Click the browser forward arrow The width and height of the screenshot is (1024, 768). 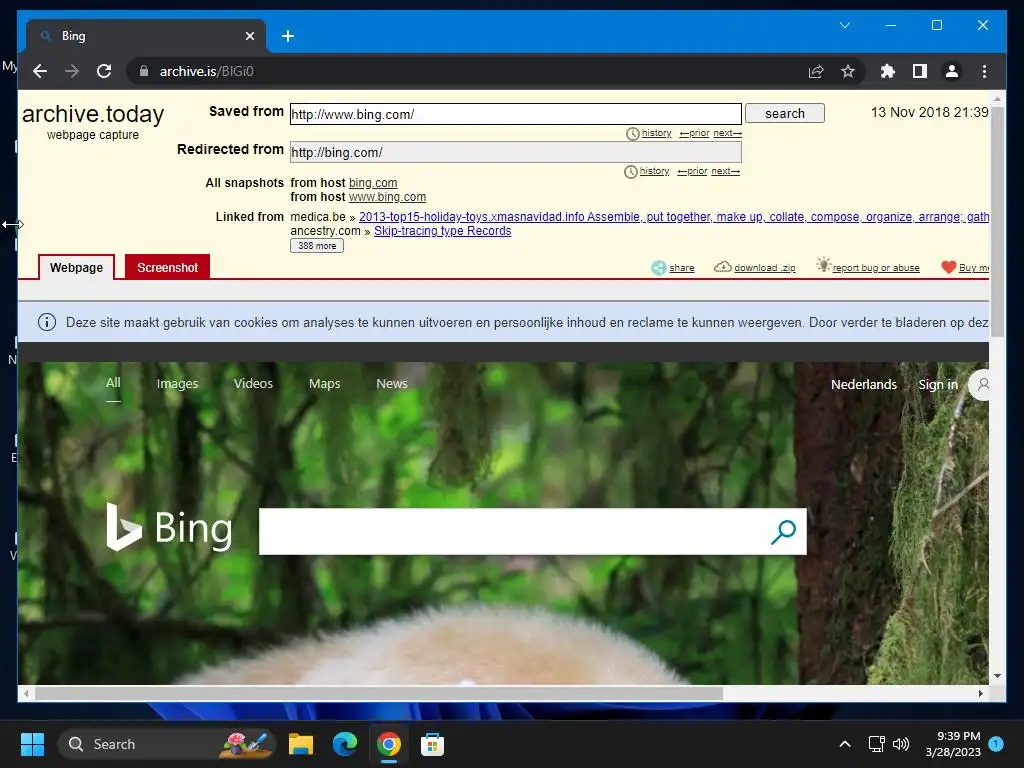click(x=72, y=71)
